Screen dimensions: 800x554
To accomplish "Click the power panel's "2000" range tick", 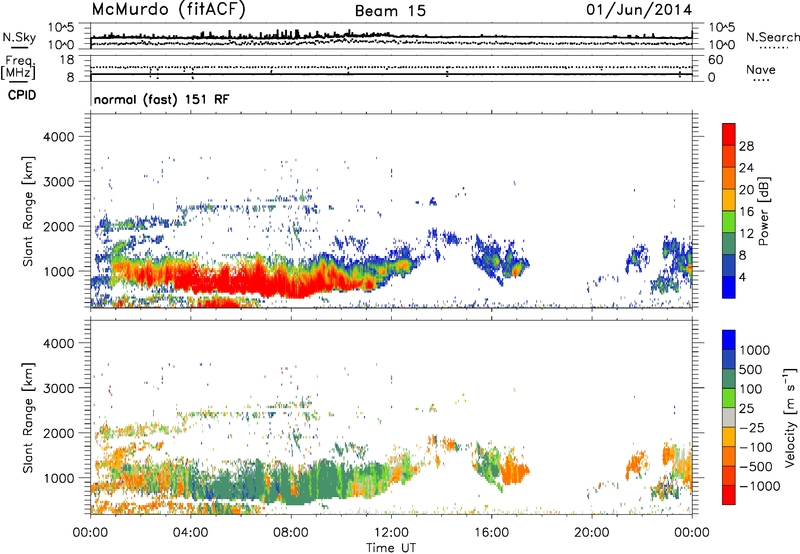I will [x=58, y=226].
